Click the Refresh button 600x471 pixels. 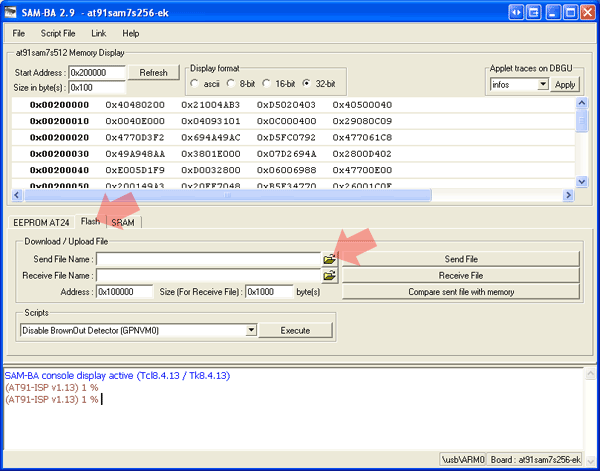(153, 73)
